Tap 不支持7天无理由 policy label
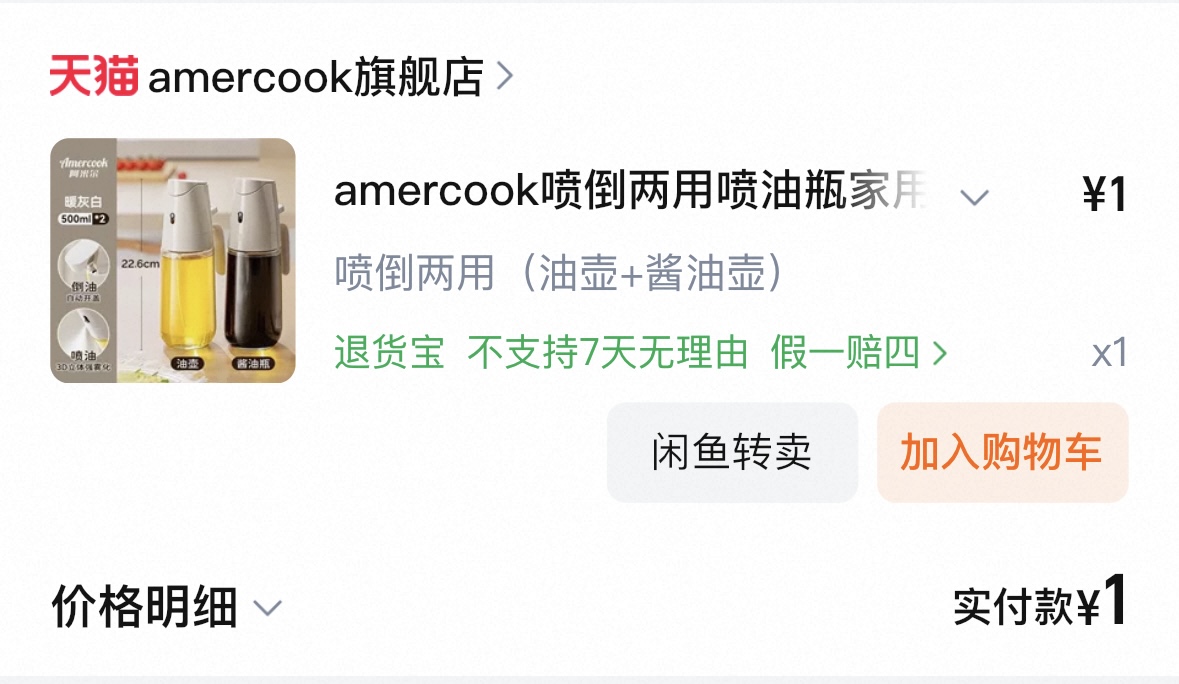1179x684 pixels. pyautogui.click(x=608, y=352)
